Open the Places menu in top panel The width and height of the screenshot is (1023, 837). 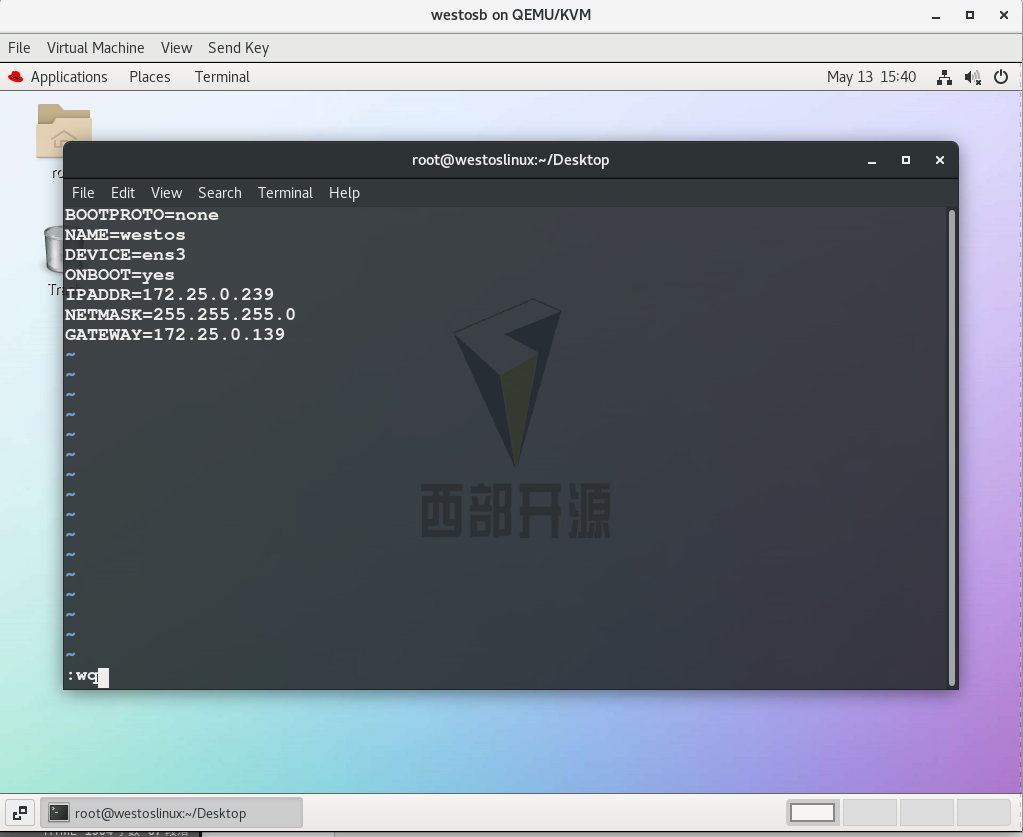(x=149, y=77)
